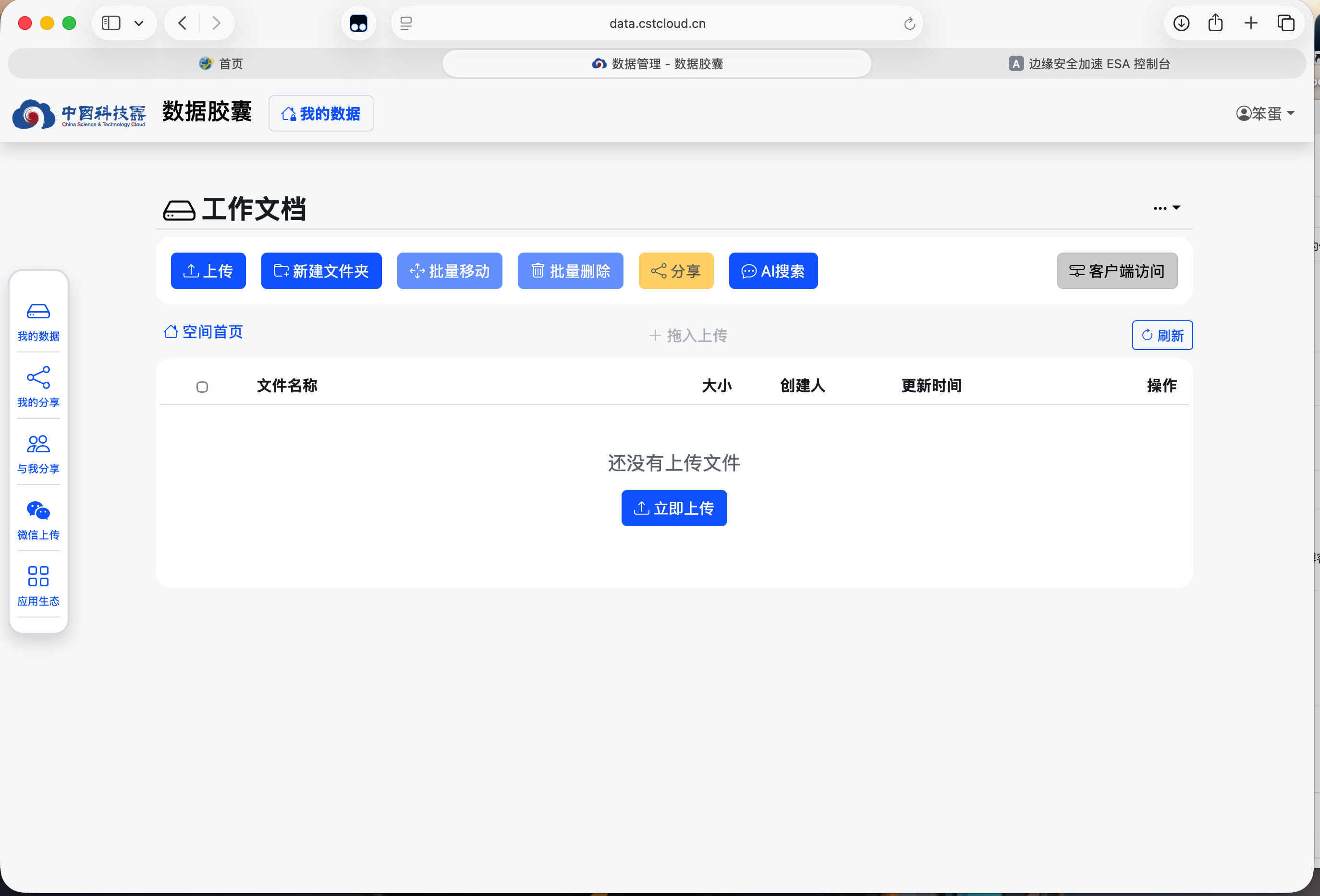Switch to the 首页 browser tab
Viewport: 1320px width, 896px height.
221,63
